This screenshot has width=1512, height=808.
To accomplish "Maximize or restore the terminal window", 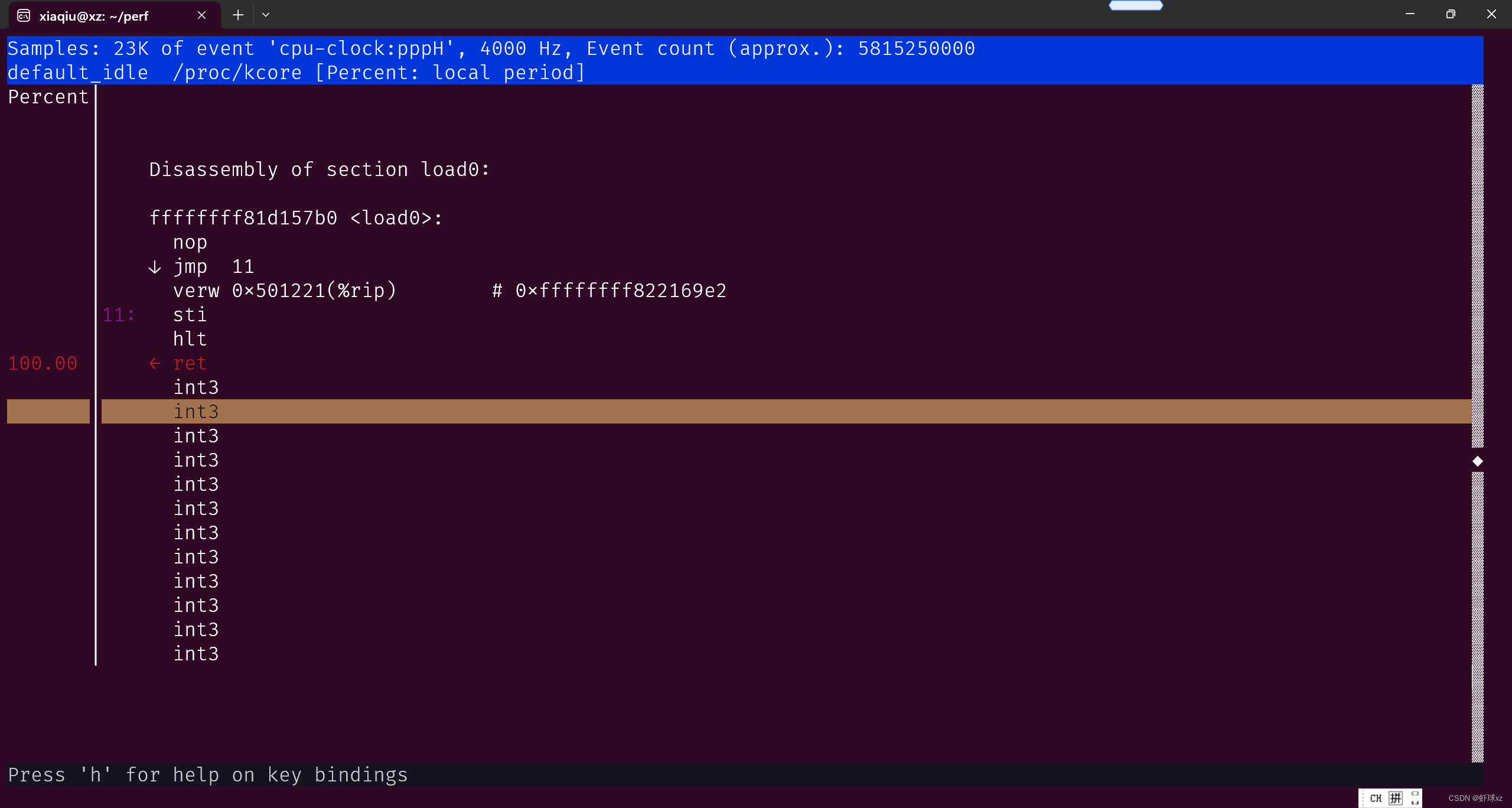I will (x=1451, y=14).
